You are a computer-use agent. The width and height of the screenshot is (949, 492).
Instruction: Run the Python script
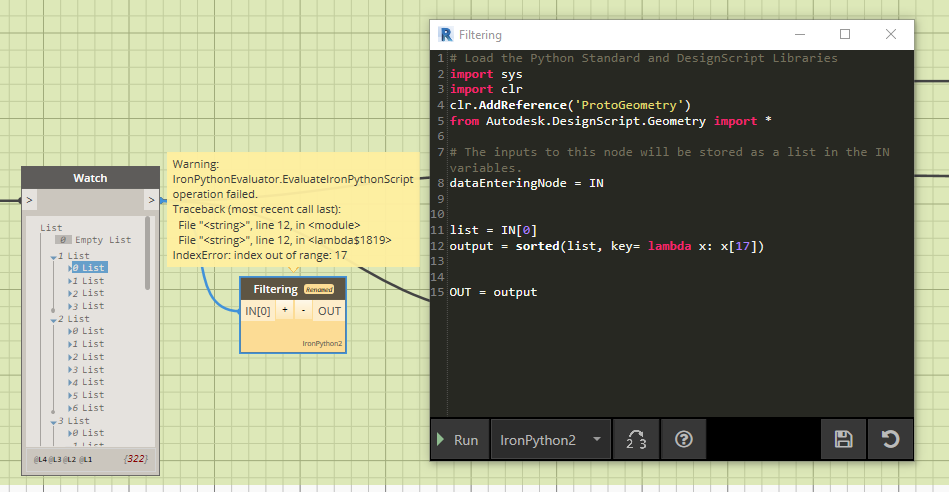coord(459,440)
